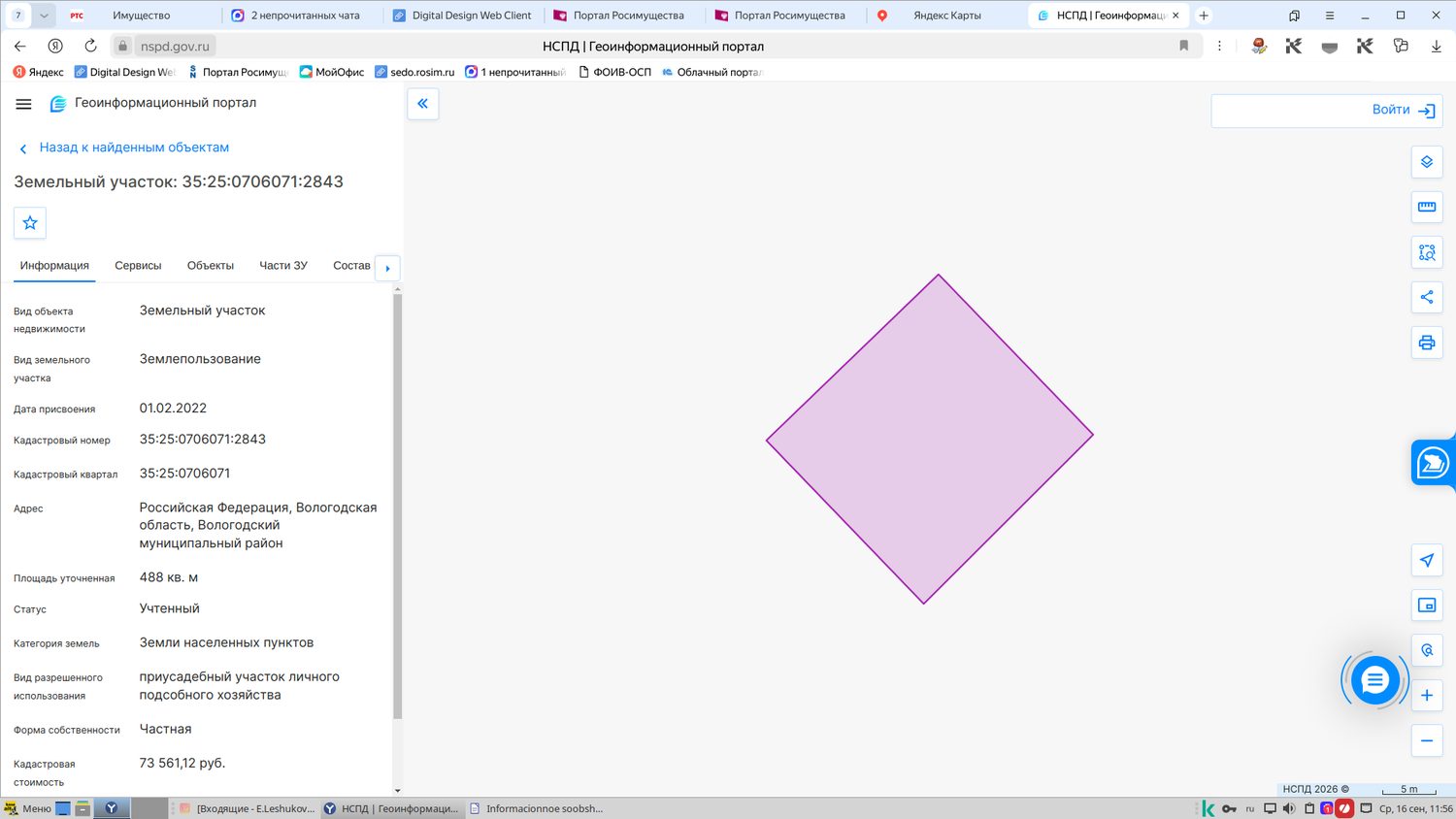Open the hamburger menu of Геоинформационный портал

point(24,104)
